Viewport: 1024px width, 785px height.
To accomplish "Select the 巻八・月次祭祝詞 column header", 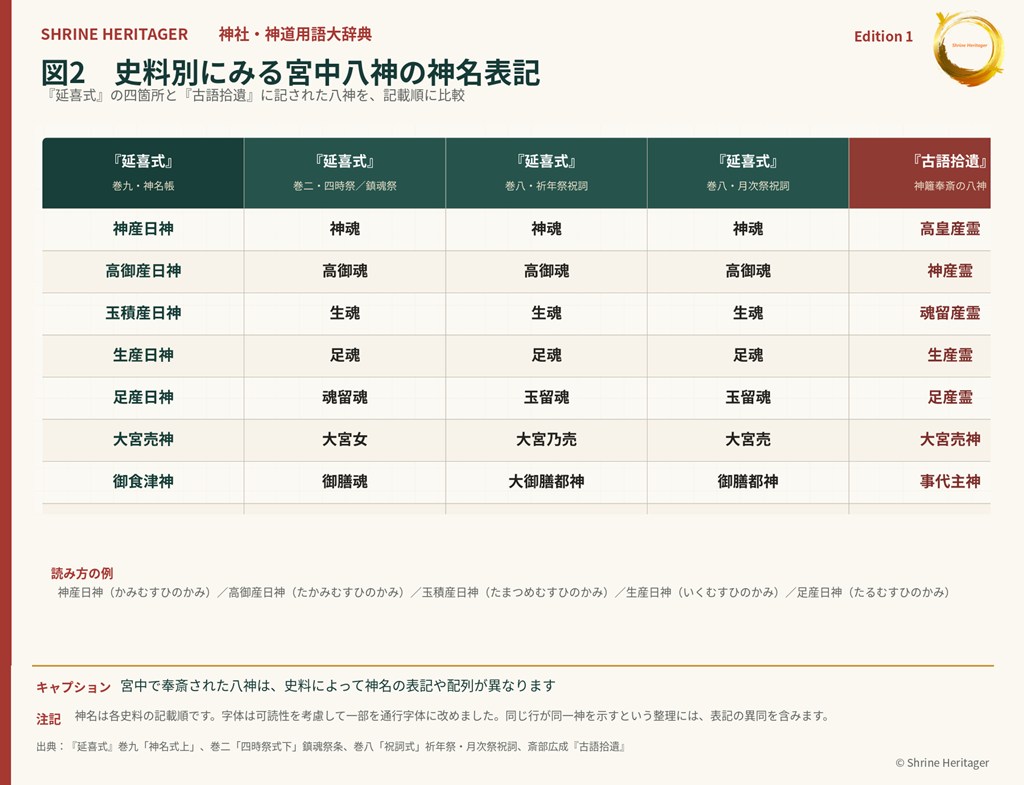I will (748, 173).
